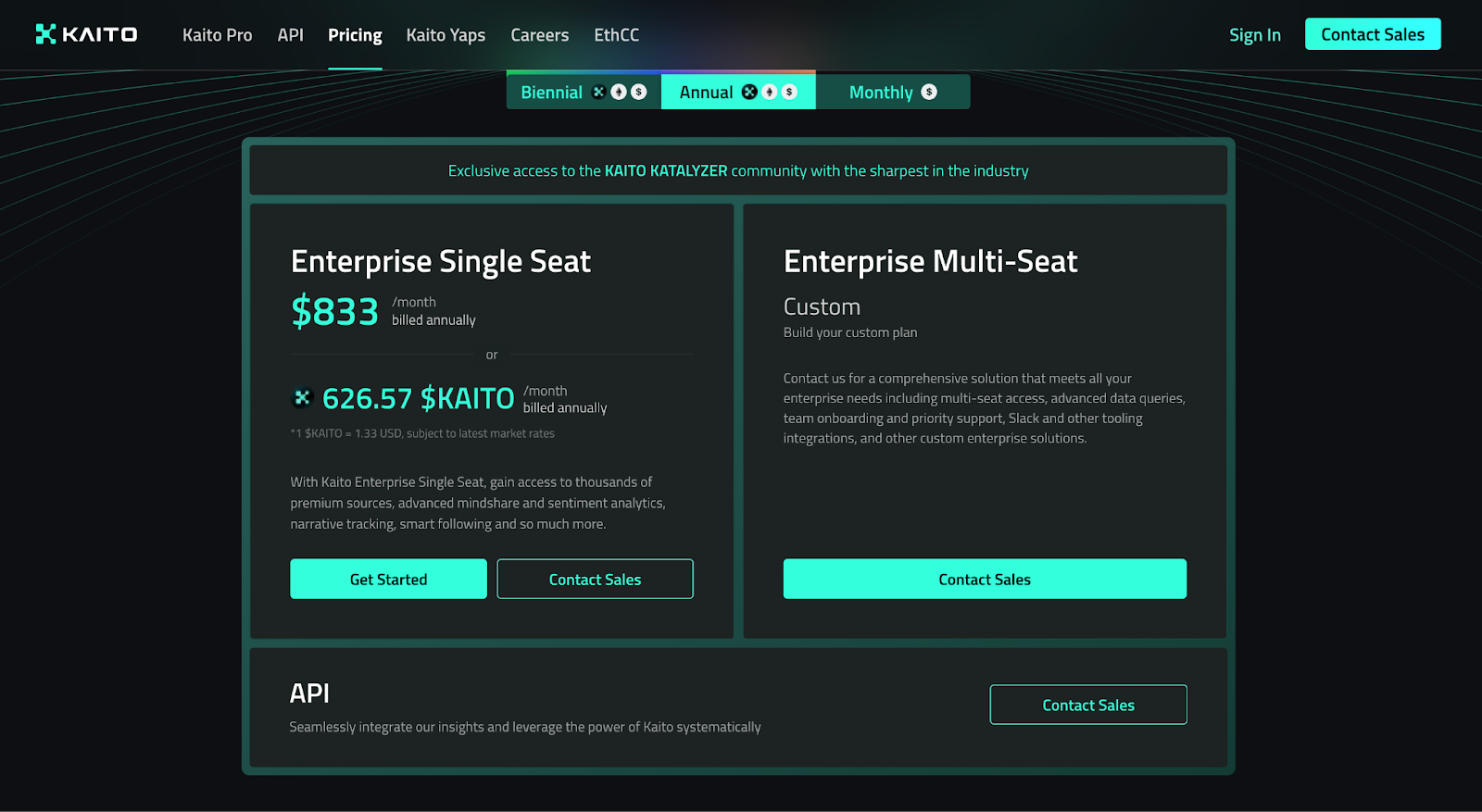Choose the Monthly billing tab
1482x812 pixels.
point(893,92)
